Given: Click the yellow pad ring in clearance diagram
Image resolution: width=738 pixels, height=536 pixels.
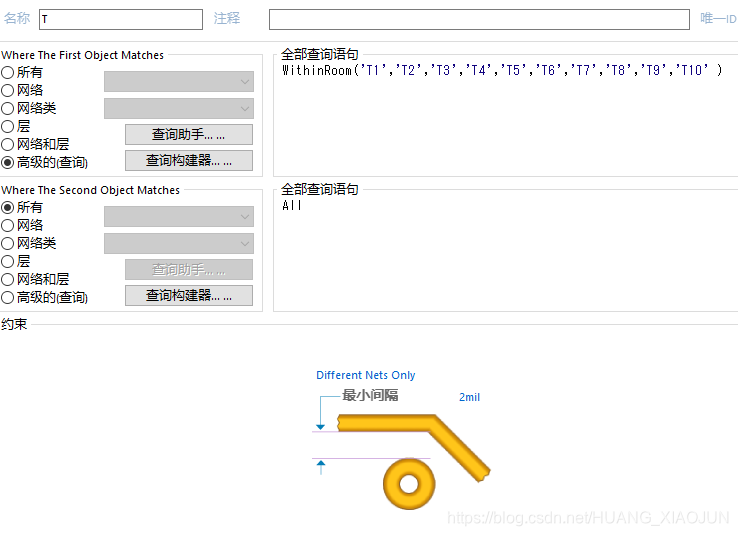Looking at the screenshot, I should point(409,484).
